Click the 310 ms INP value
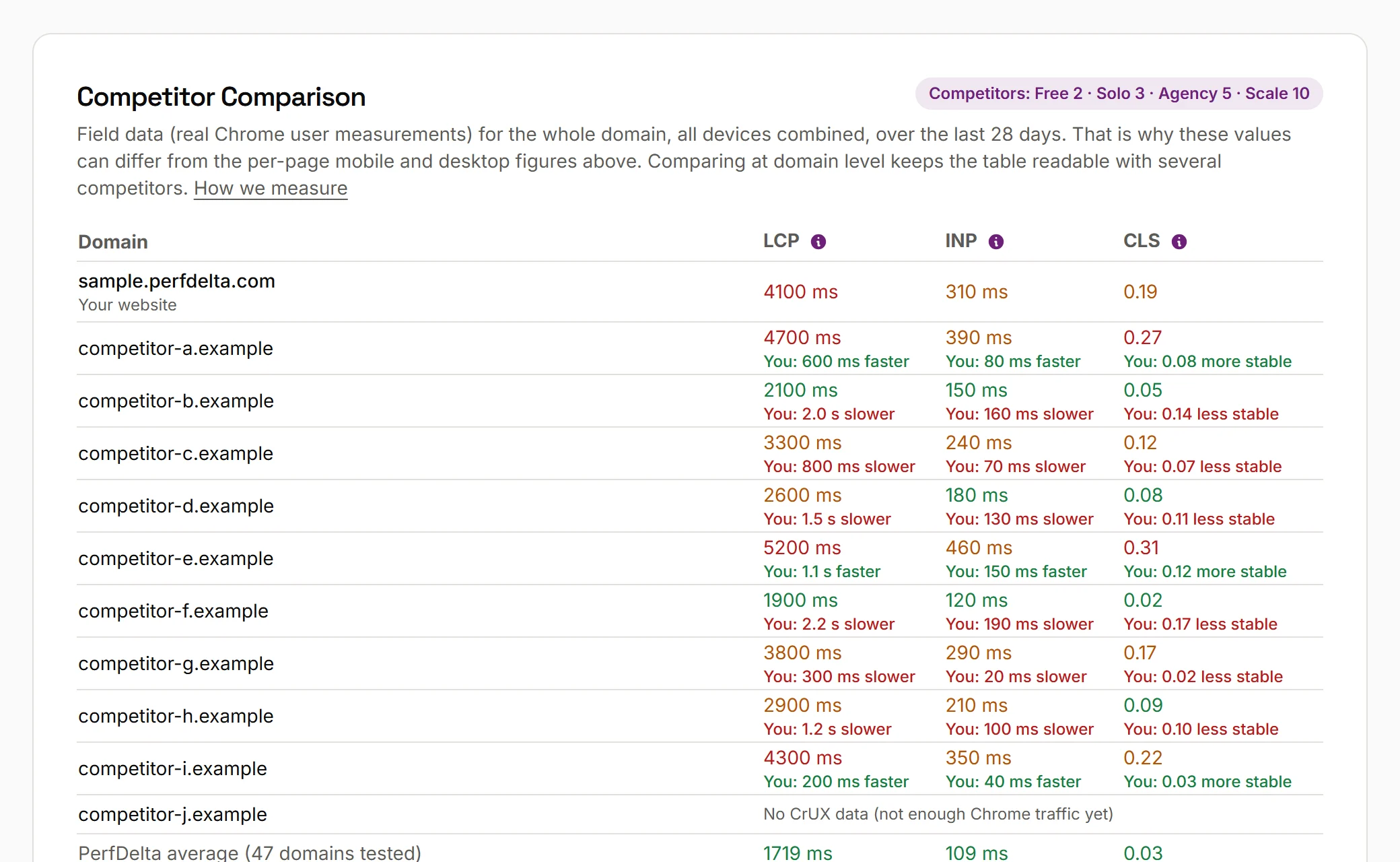This screenshot has height=862, width=1400. pos(976,292)
